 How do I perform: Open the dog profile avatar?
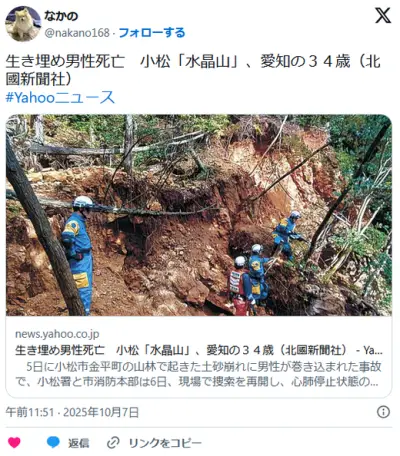click(23, 24)
